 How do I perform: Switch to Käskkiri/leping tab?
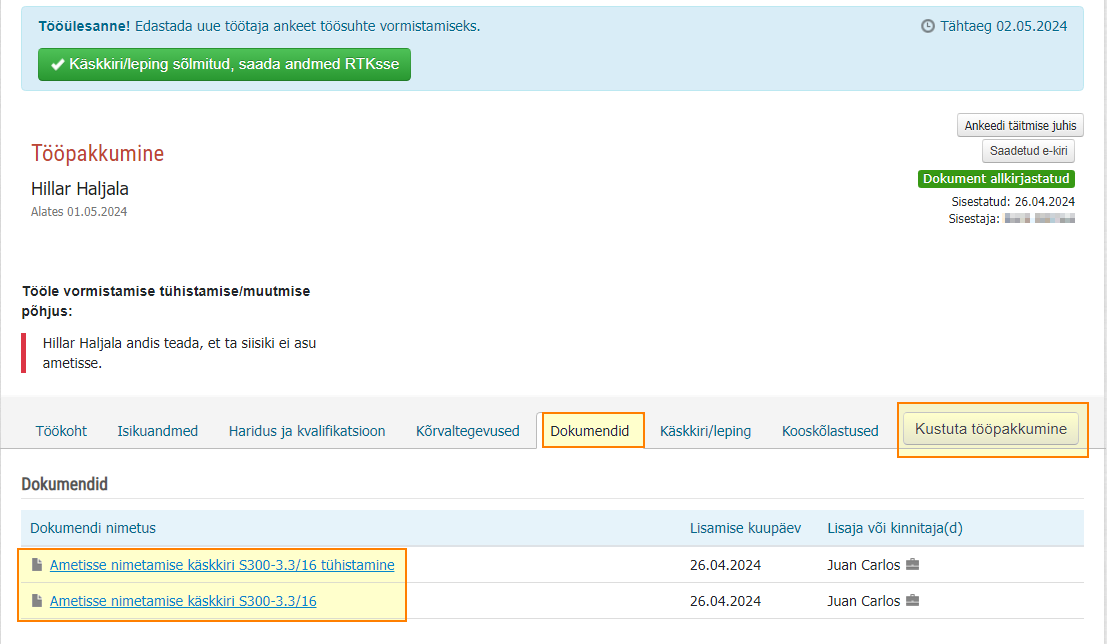coord(705,431)
